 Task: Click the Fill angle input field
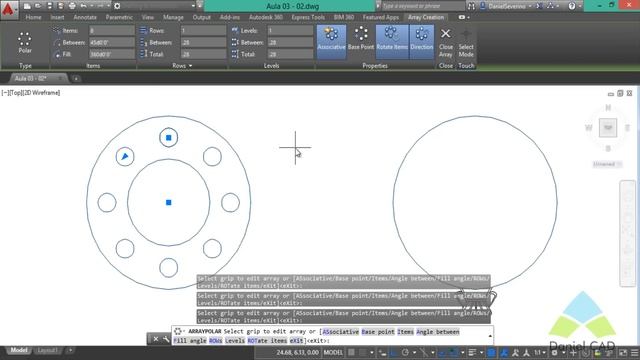pyautogui.click(x=112, y=54)
